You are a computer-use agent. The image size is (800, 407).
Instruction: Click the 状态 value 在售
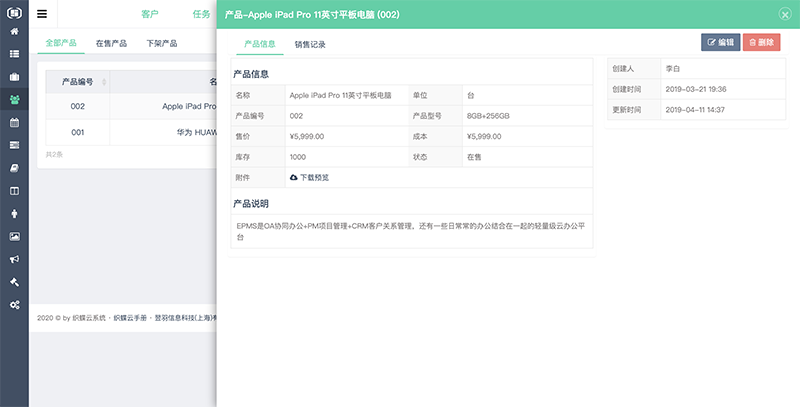tap(474, 157)
